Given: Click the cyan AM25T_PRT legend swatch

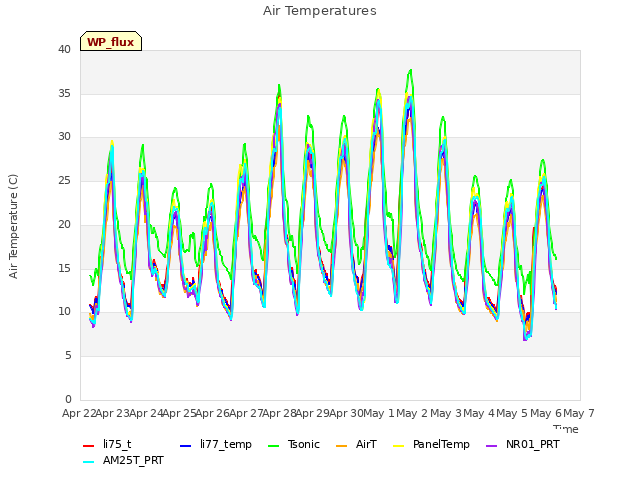Looking at the screenshot, I should [x=88, y=462].
